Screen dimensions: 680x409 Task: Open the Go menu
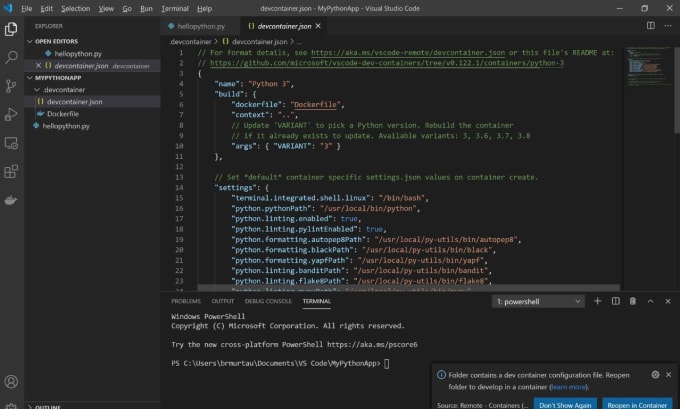(127, 8)
